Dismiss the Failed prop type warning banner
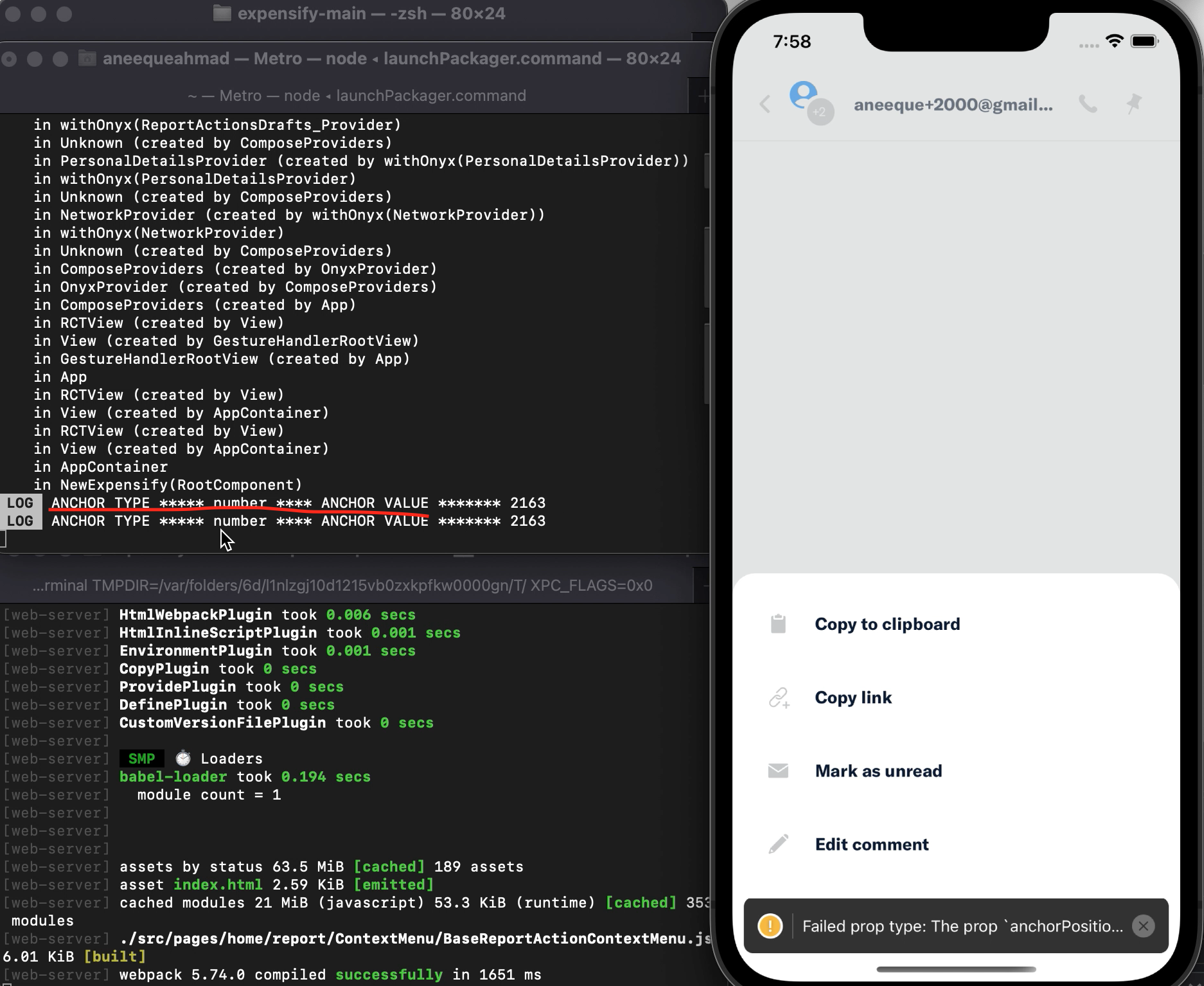 click(x=1143, y=926)
